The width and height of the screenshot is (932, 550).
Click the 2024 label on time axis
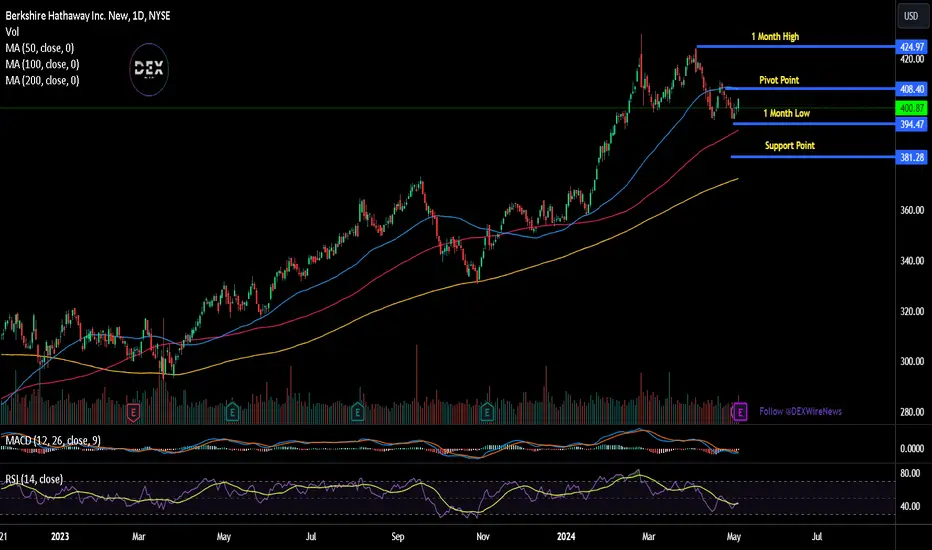pyautogui.click(x=566, y=536)
